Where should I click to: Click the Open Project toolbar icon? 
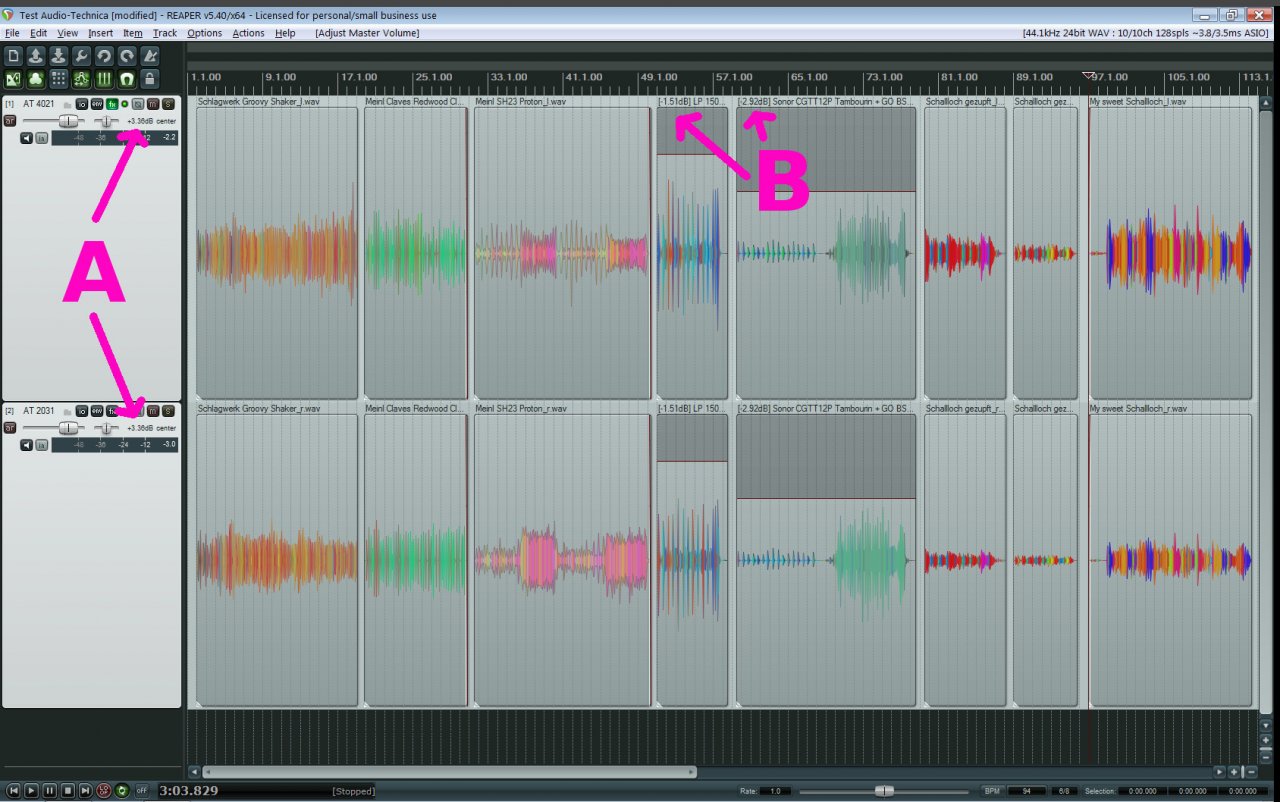(36, 56)
